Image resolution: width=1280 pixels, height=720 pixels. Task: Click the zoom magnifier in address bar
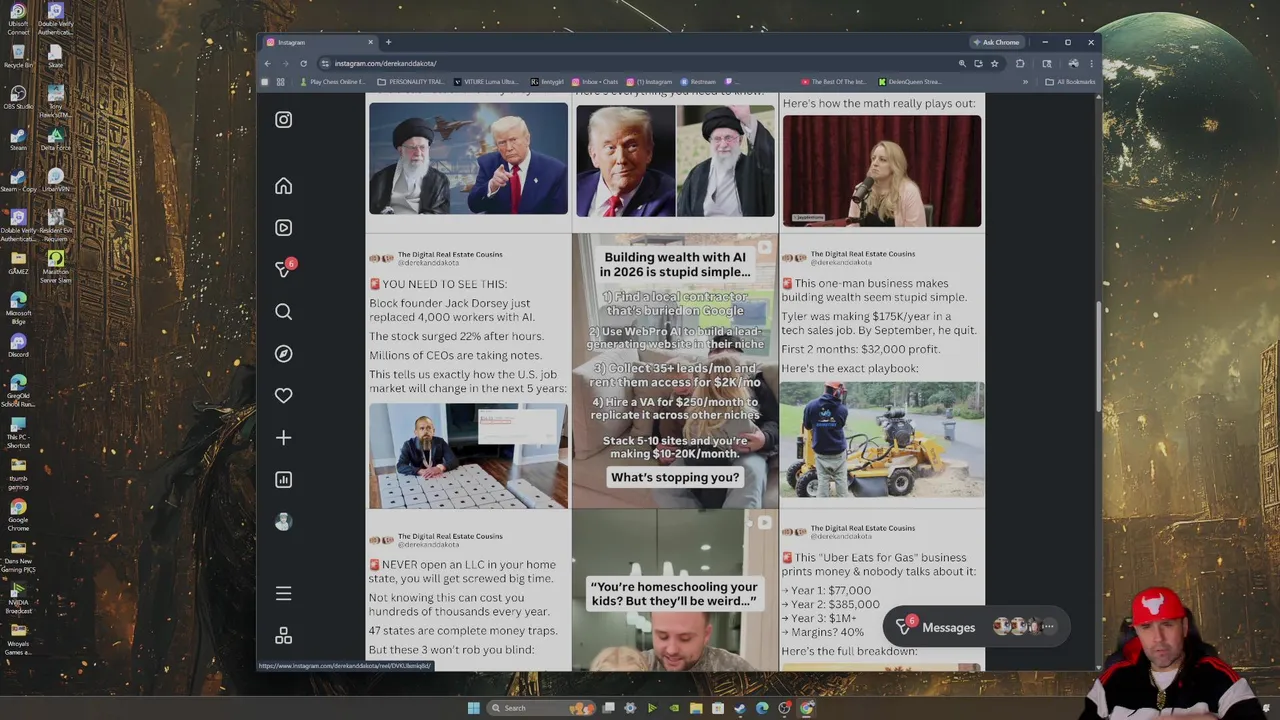click(962, 63)
